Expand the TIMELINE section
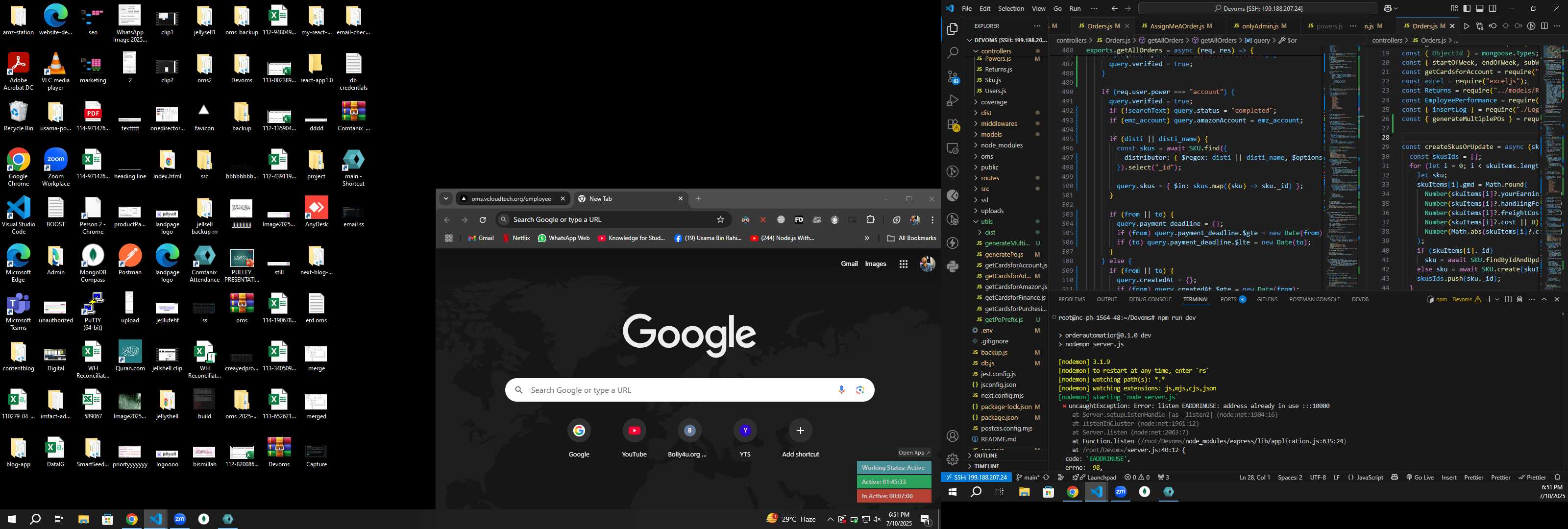The width and height of the screenshot is (1568, 529). tap(986, 466)
